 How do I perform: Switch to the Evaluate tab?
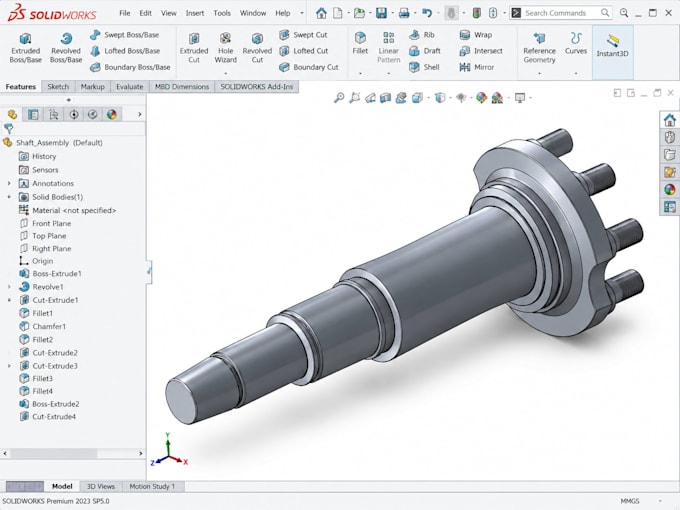(130, 87)
